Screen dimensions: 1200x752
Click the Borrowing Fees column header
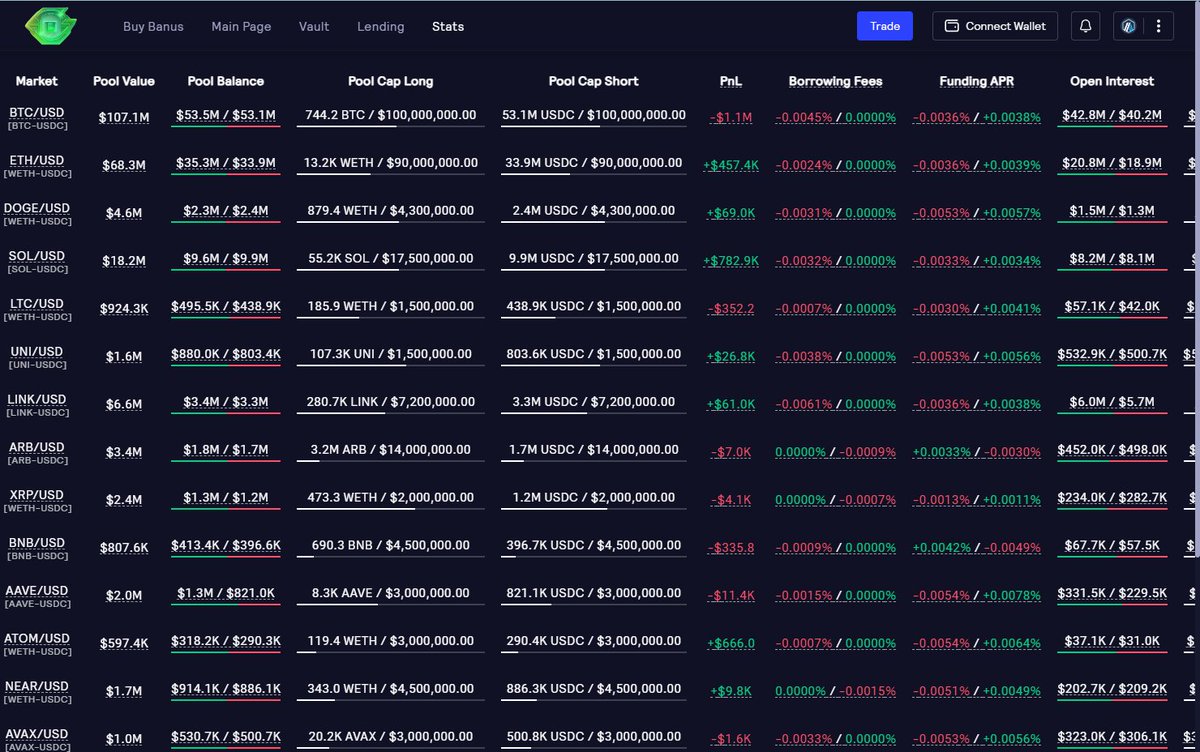click(x=835, y=81)
